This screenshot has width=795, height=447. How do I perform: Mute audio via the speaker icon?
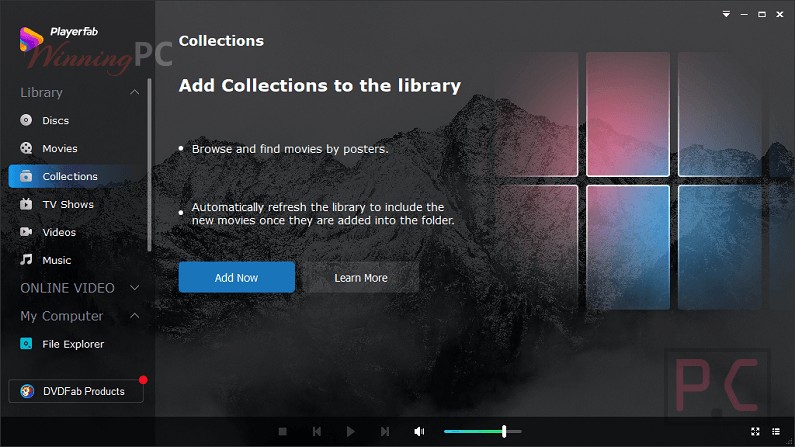click(x=419, y=431)
